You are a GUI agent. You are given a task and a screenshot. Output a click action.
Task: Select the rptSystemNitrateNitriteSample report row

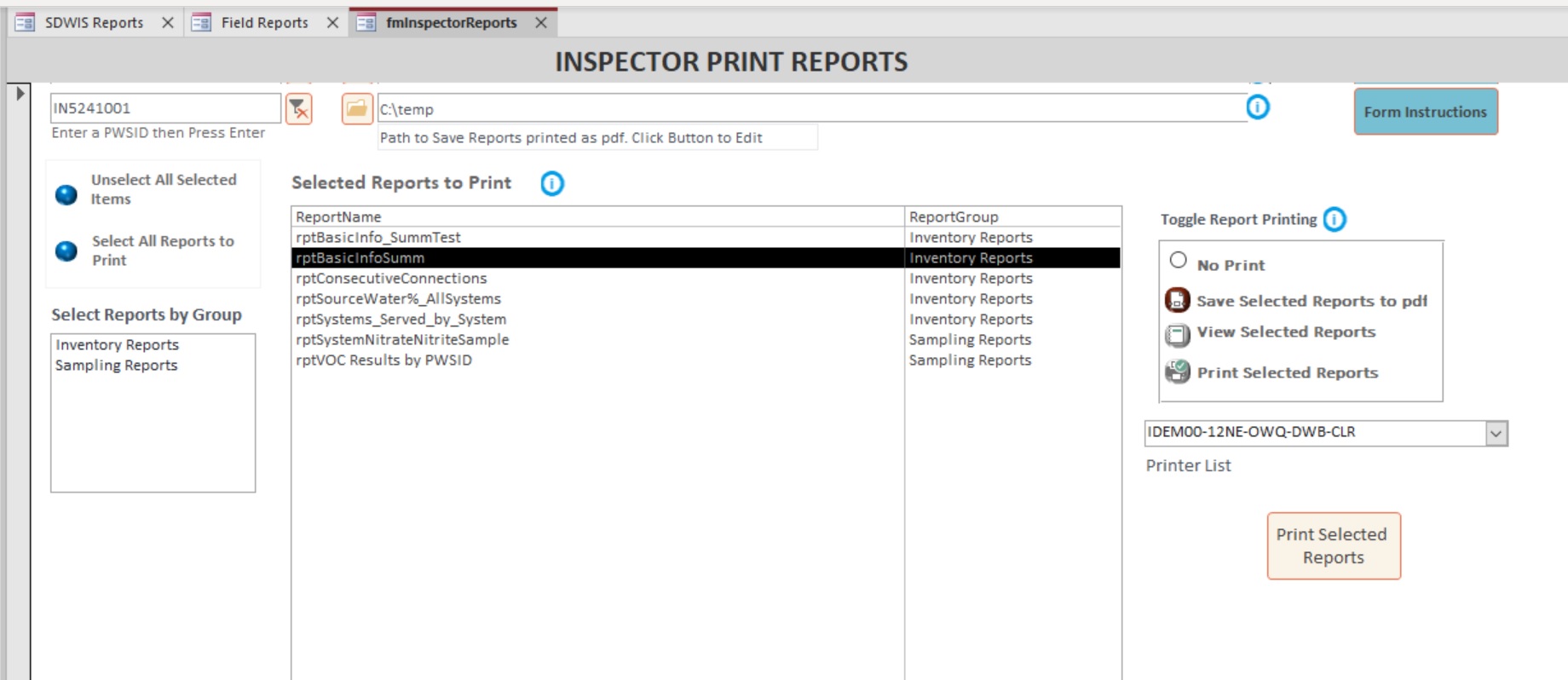(x=706, y=339)
